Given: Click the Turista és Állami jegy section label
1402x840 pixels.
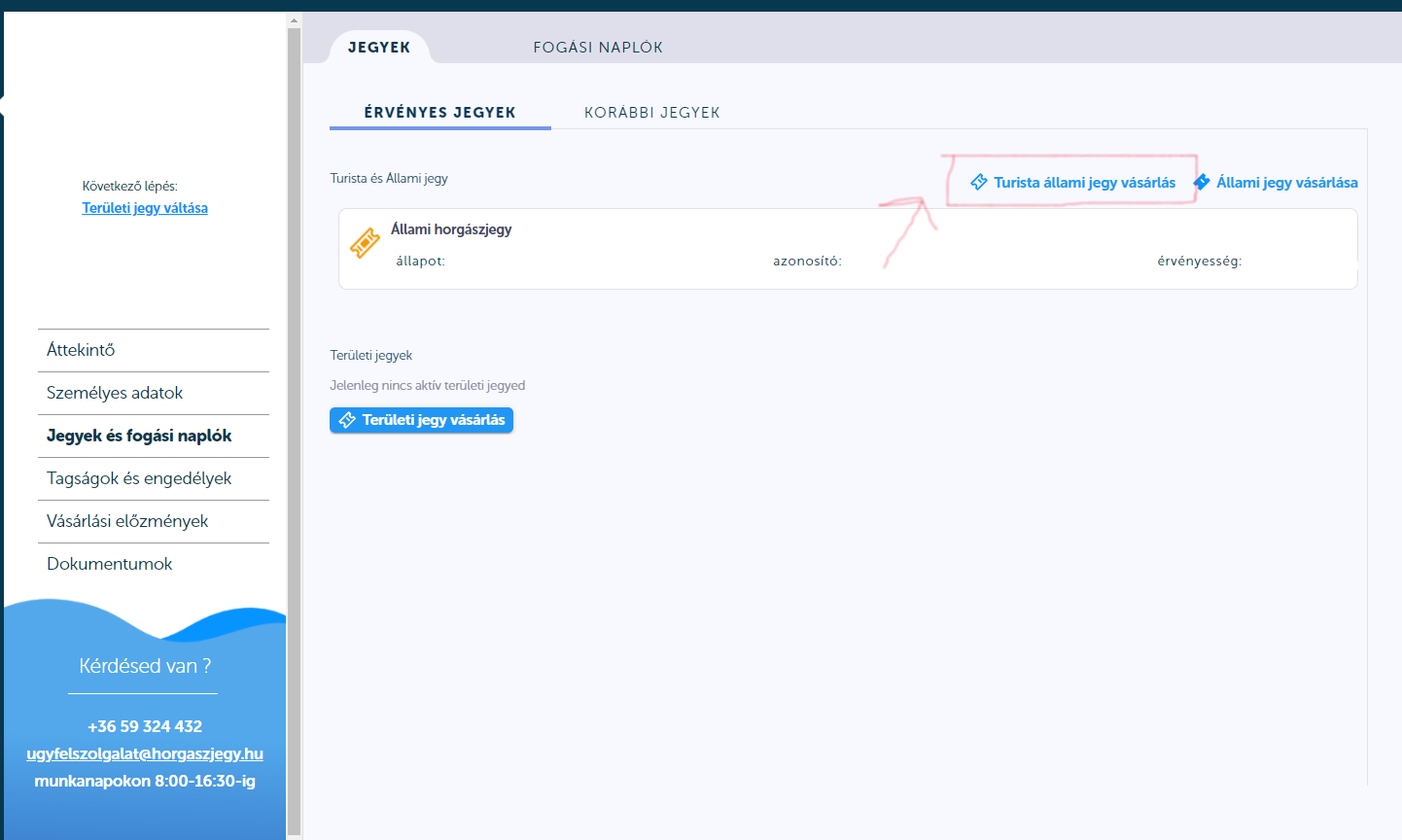Looking at the screenshot, I should coord(389,179).
